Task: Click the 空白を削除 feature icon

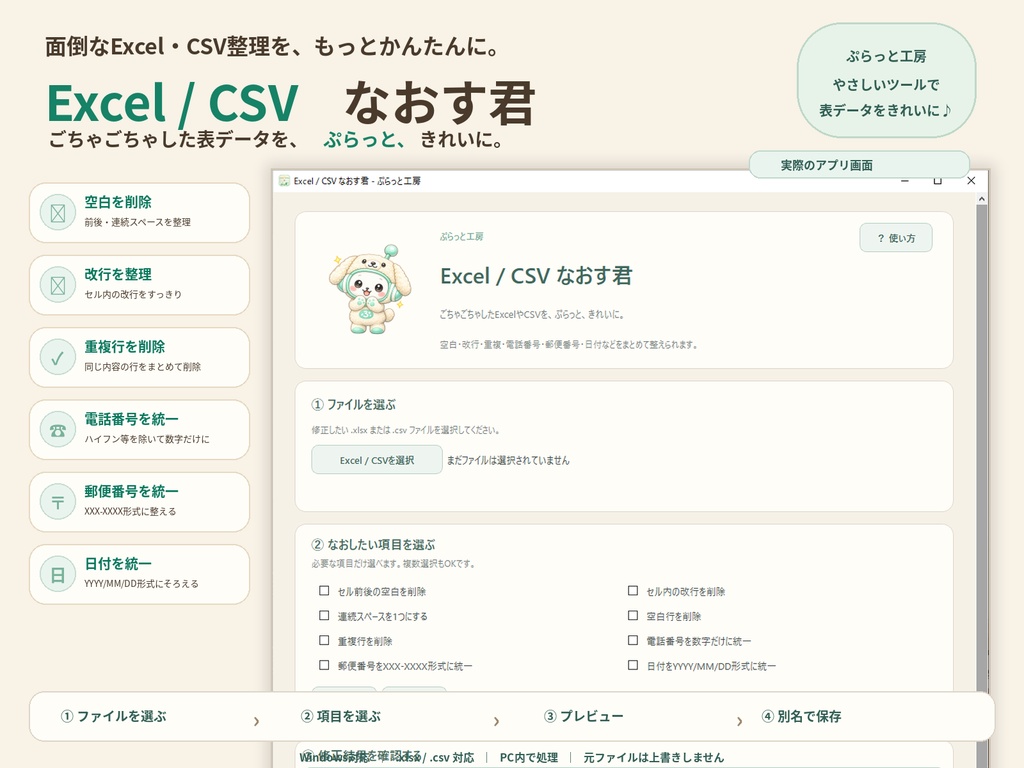Action: [x=57, y=213]
